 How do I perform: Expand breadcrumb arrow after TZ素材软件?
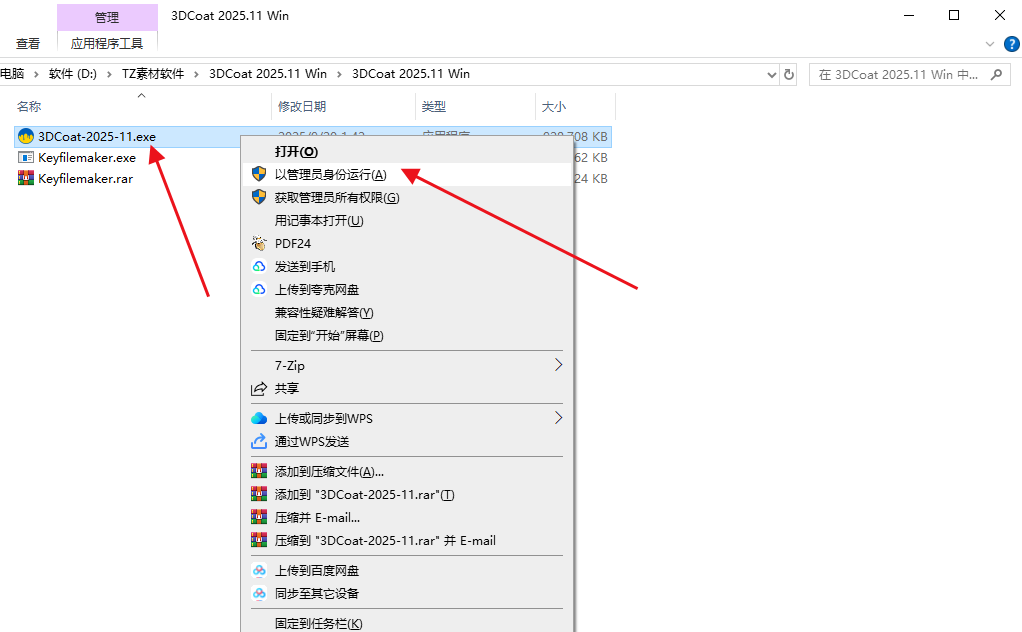196,74
